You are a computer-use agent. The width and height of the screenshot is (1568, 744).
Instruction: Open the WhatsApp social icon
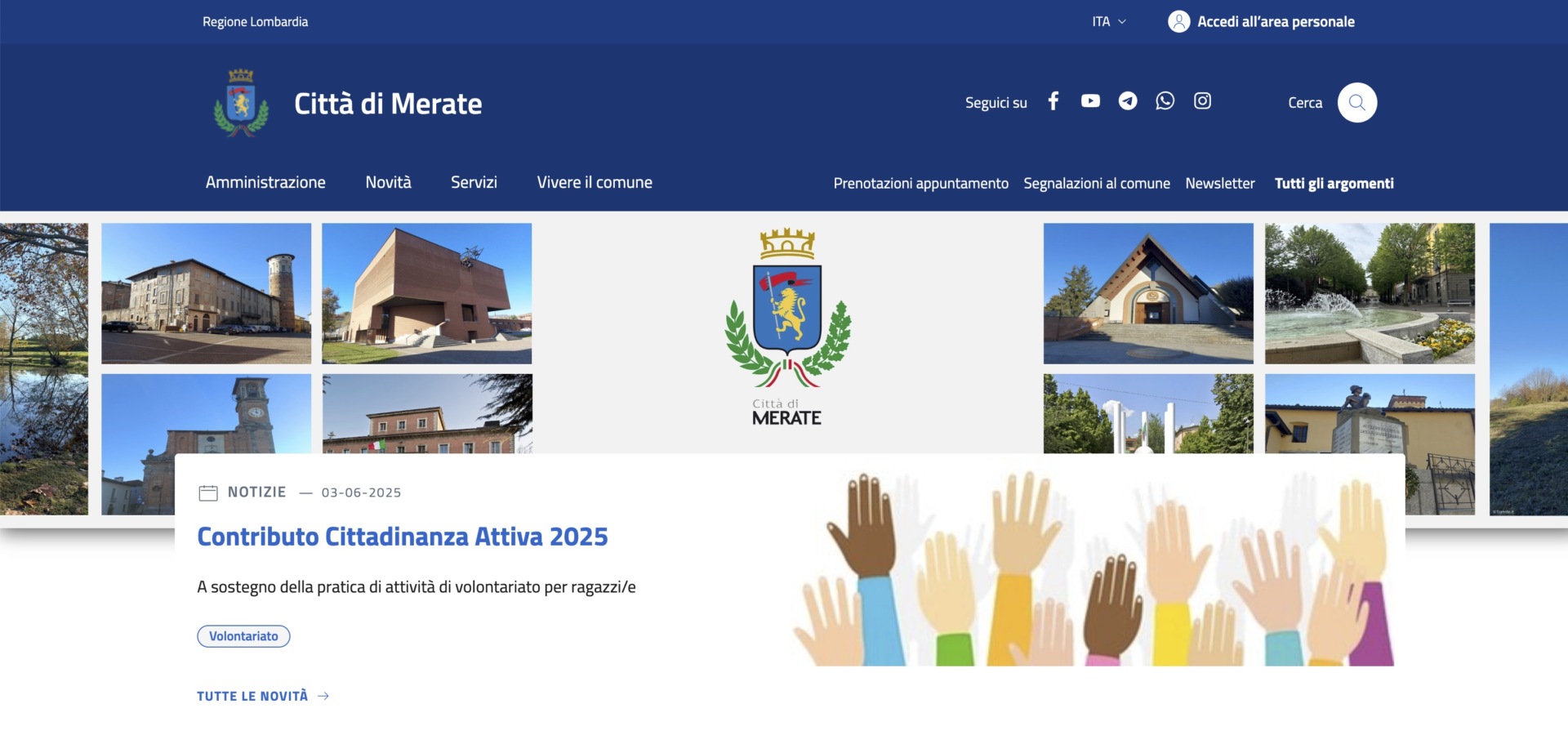pos(1165,101)
